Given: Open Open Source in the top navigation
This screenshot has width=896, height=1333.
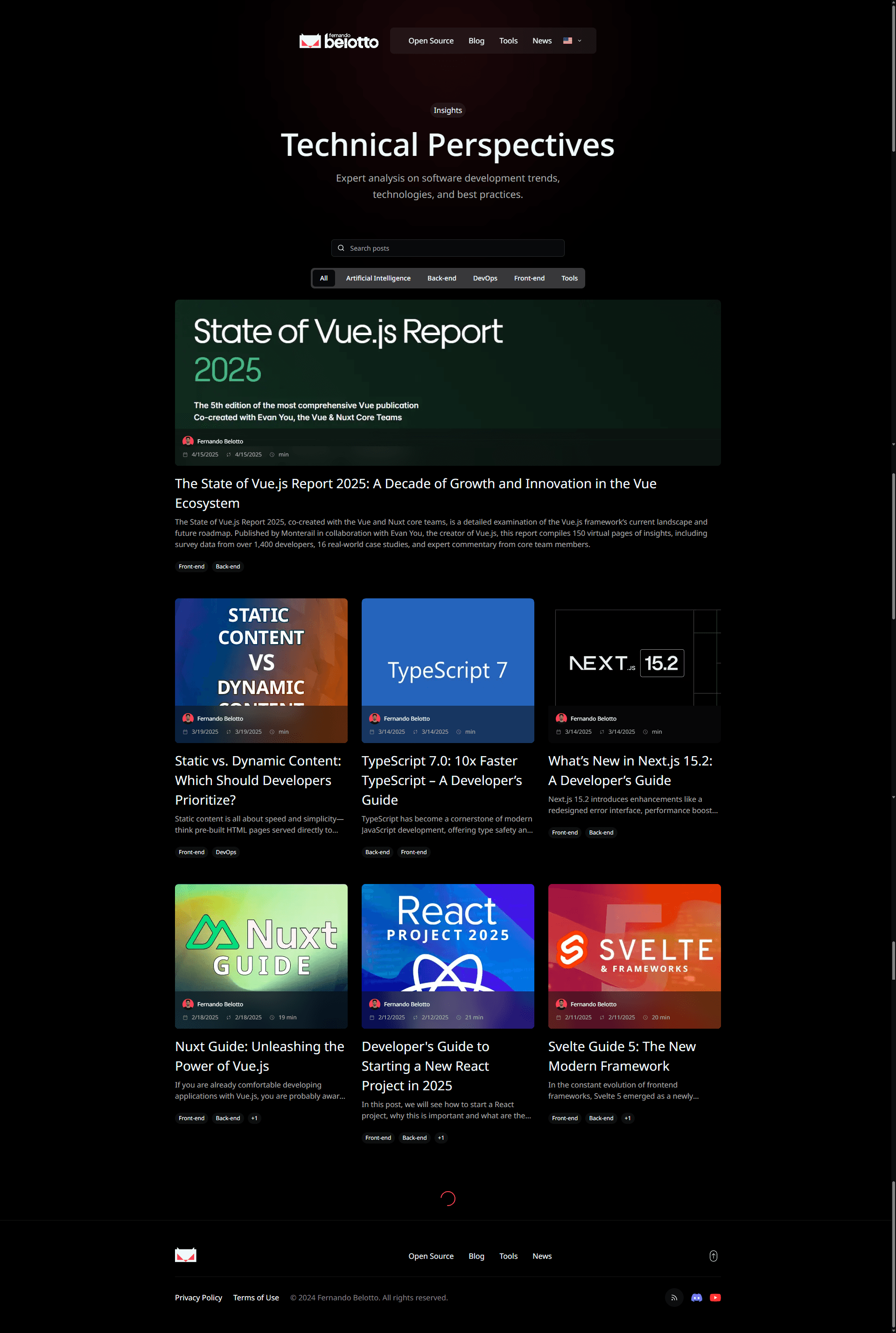Looking at the screenshot, I should pyautogui.click(x=431, y=41).
